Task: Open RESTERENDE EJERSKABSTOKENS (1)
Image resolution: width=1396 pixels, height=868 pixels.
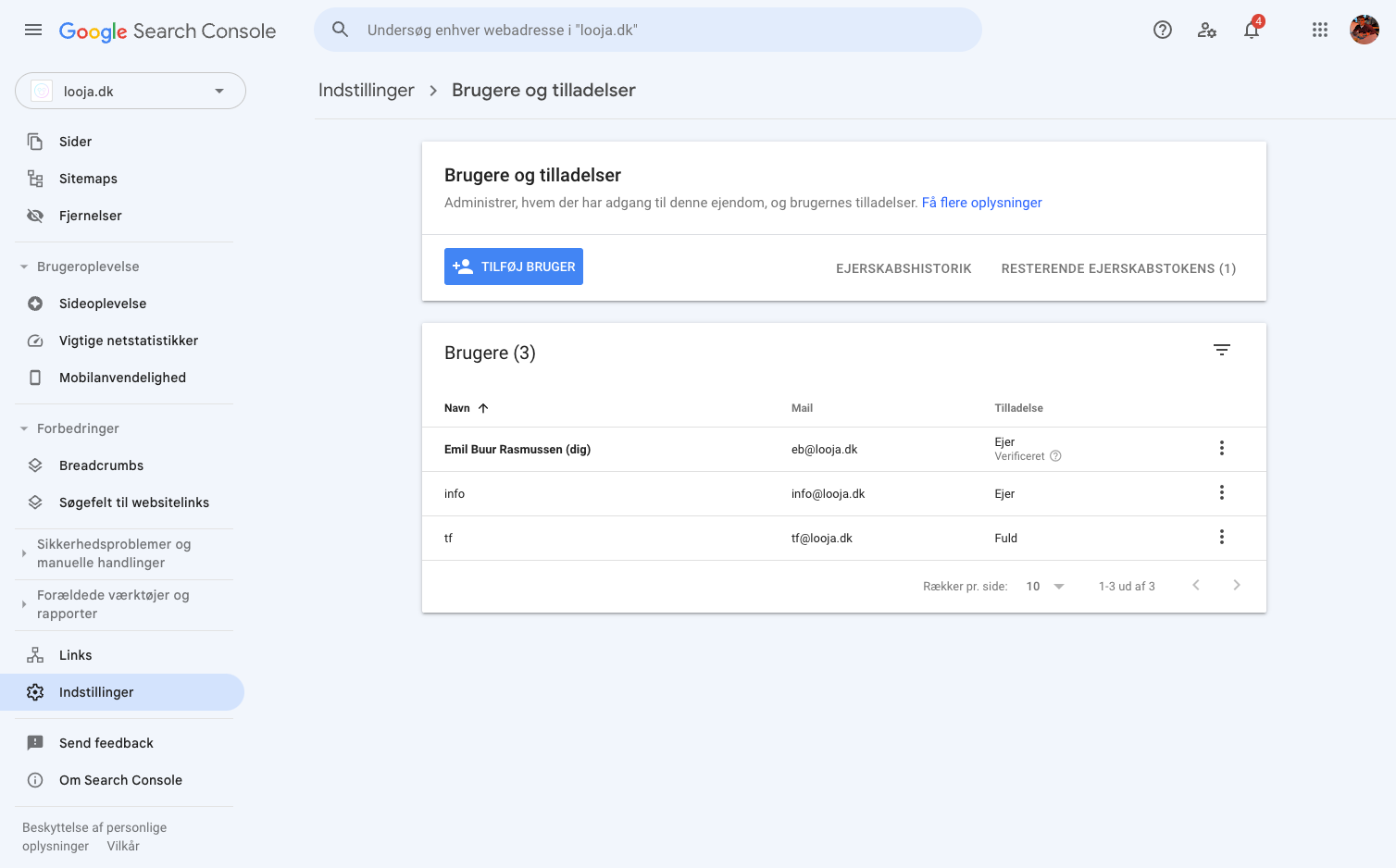Action: coord(1118,268)
